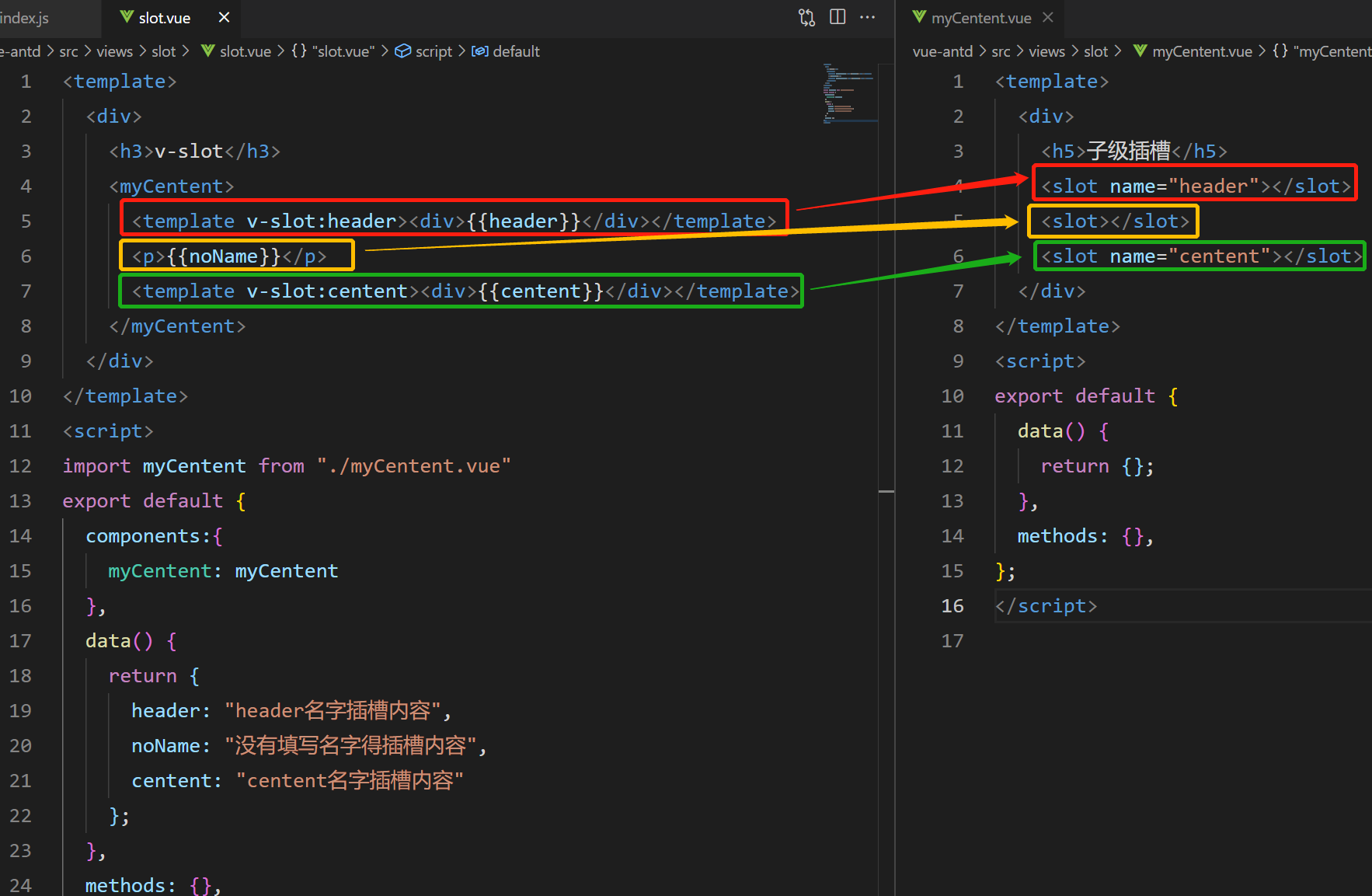
Task: Click the </template> tag on line 10 left editor
Action: 125,396
